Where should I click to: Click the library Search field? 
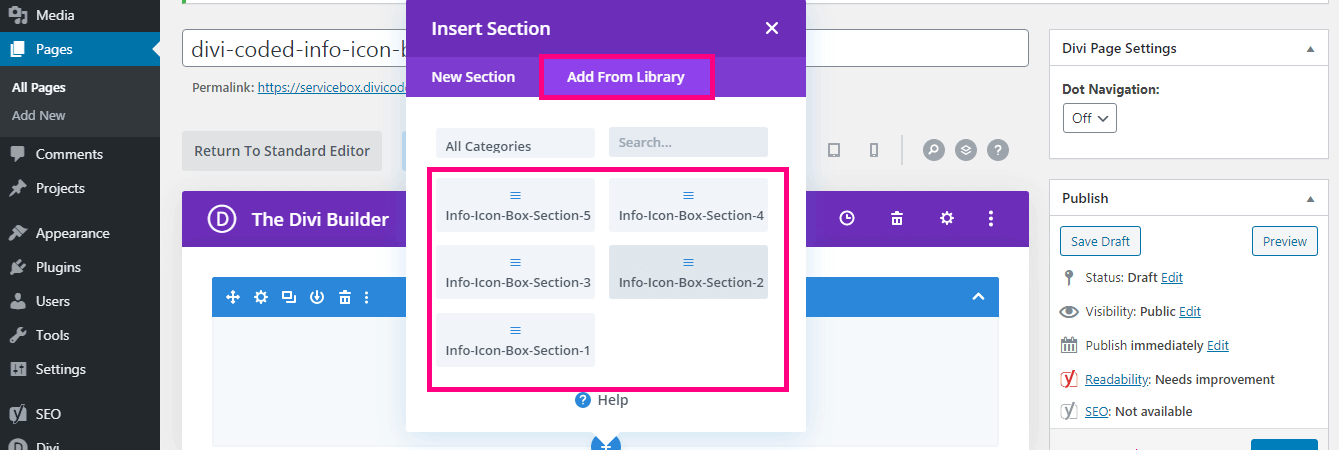(x=688, y=142)
